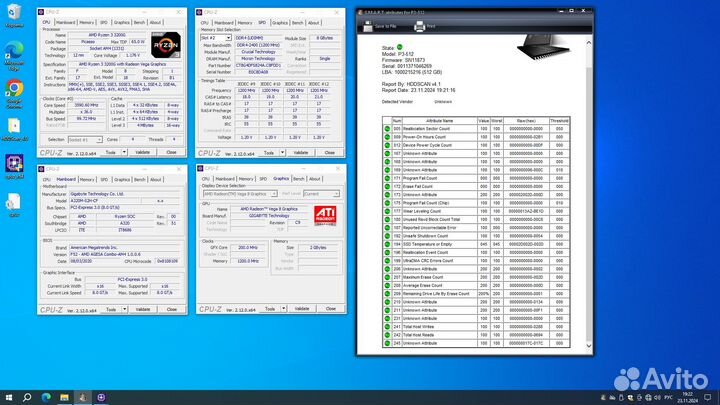Click Save to File label in S.M.A.R.T. toolbar
This screenshot has width=720, height=405.
point(386,27)
